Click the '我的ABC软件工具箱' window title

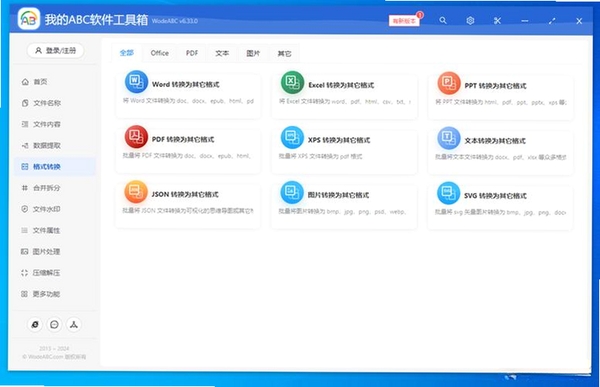[96, 20]
